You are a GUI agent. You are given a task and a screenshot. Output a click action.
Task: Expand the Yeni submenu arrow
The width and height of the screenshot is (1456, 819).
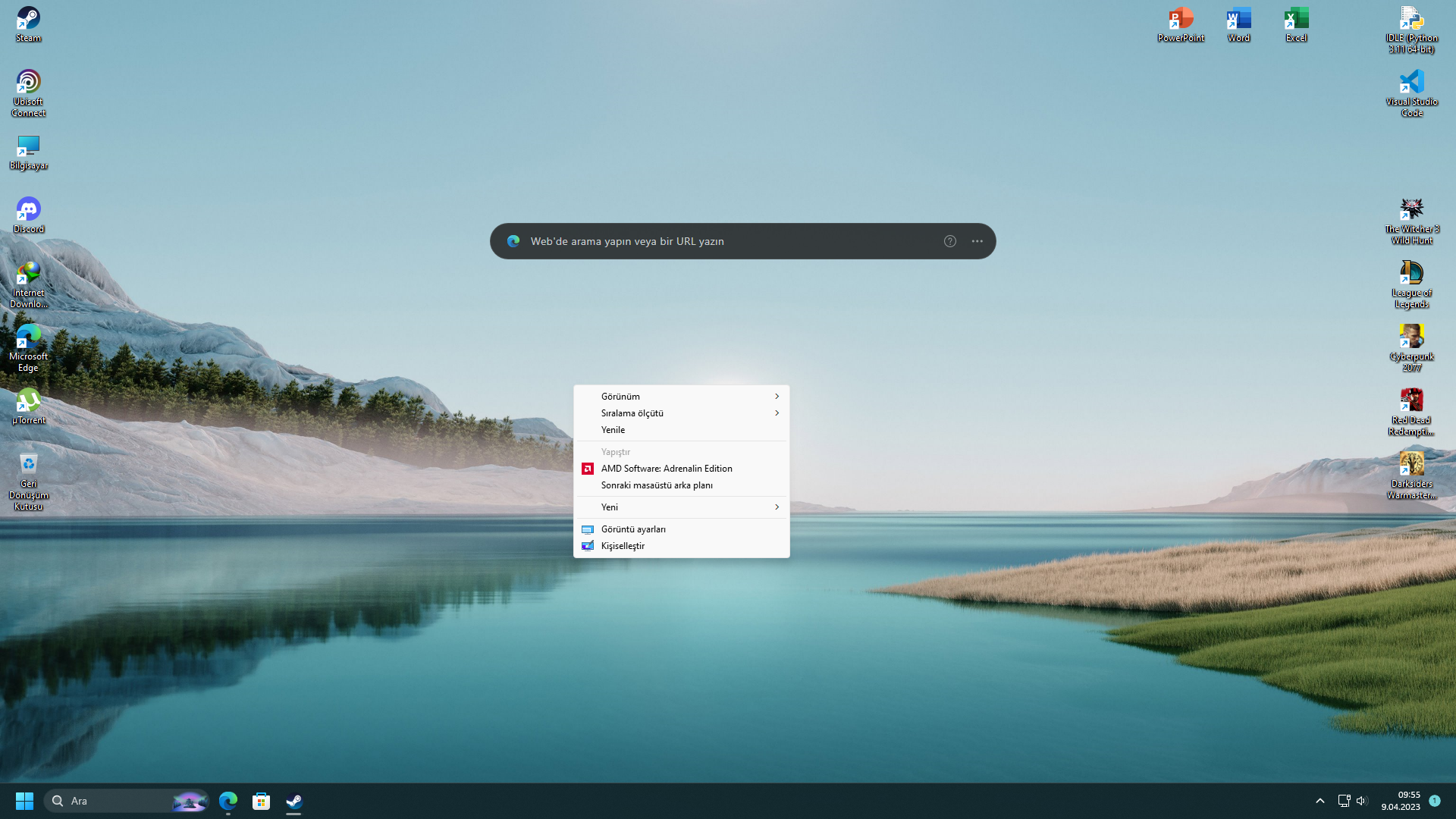777,507
